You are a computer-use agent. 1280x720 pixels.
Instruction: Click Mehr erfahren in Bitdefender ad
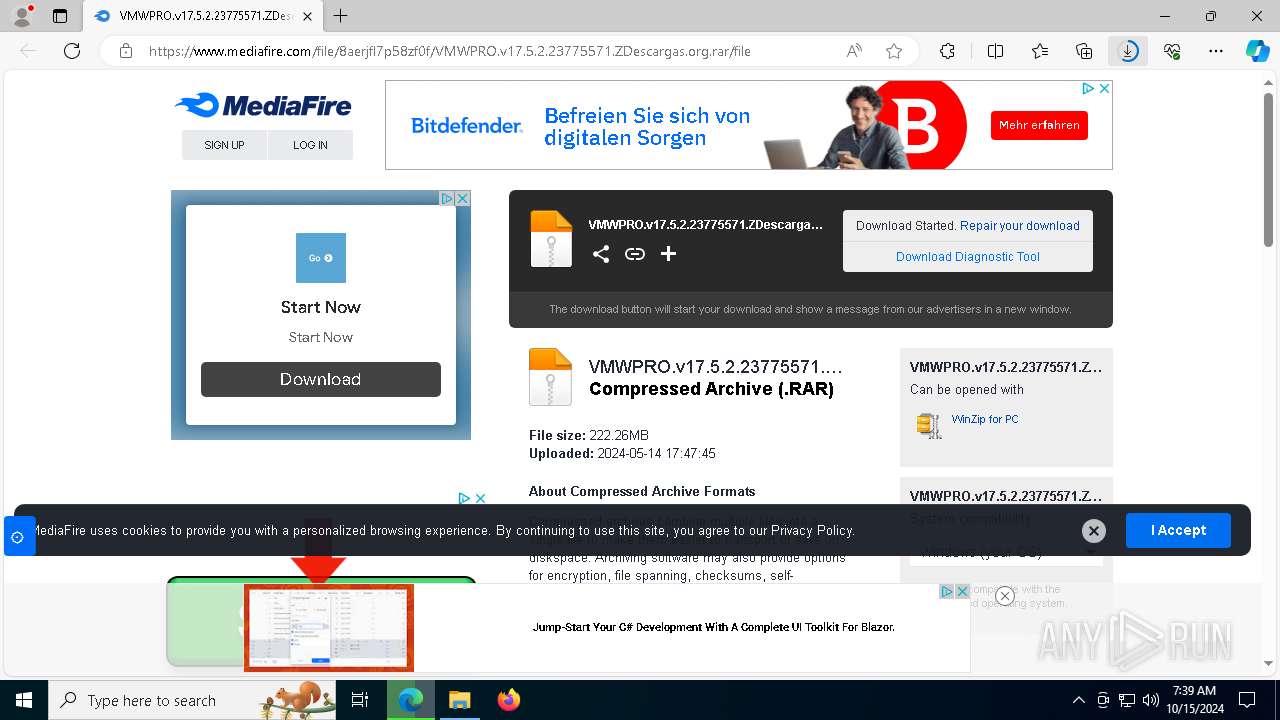[1039, 125]
